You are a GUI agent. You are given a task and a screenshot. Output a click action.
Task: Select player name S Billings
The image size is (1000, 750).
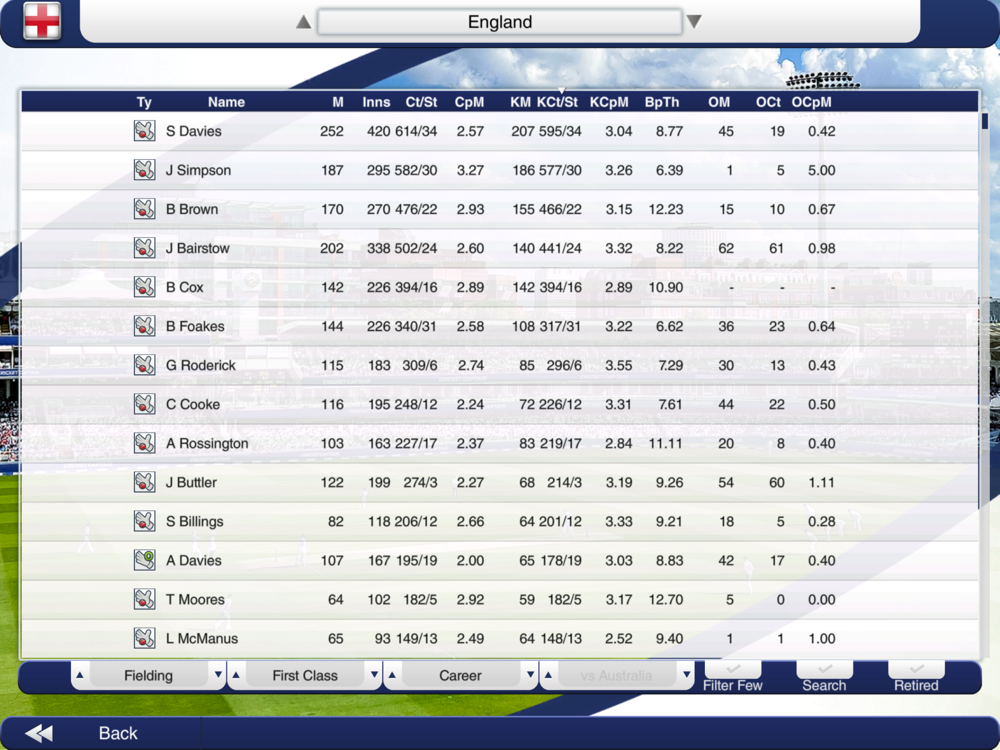point(195,521)
